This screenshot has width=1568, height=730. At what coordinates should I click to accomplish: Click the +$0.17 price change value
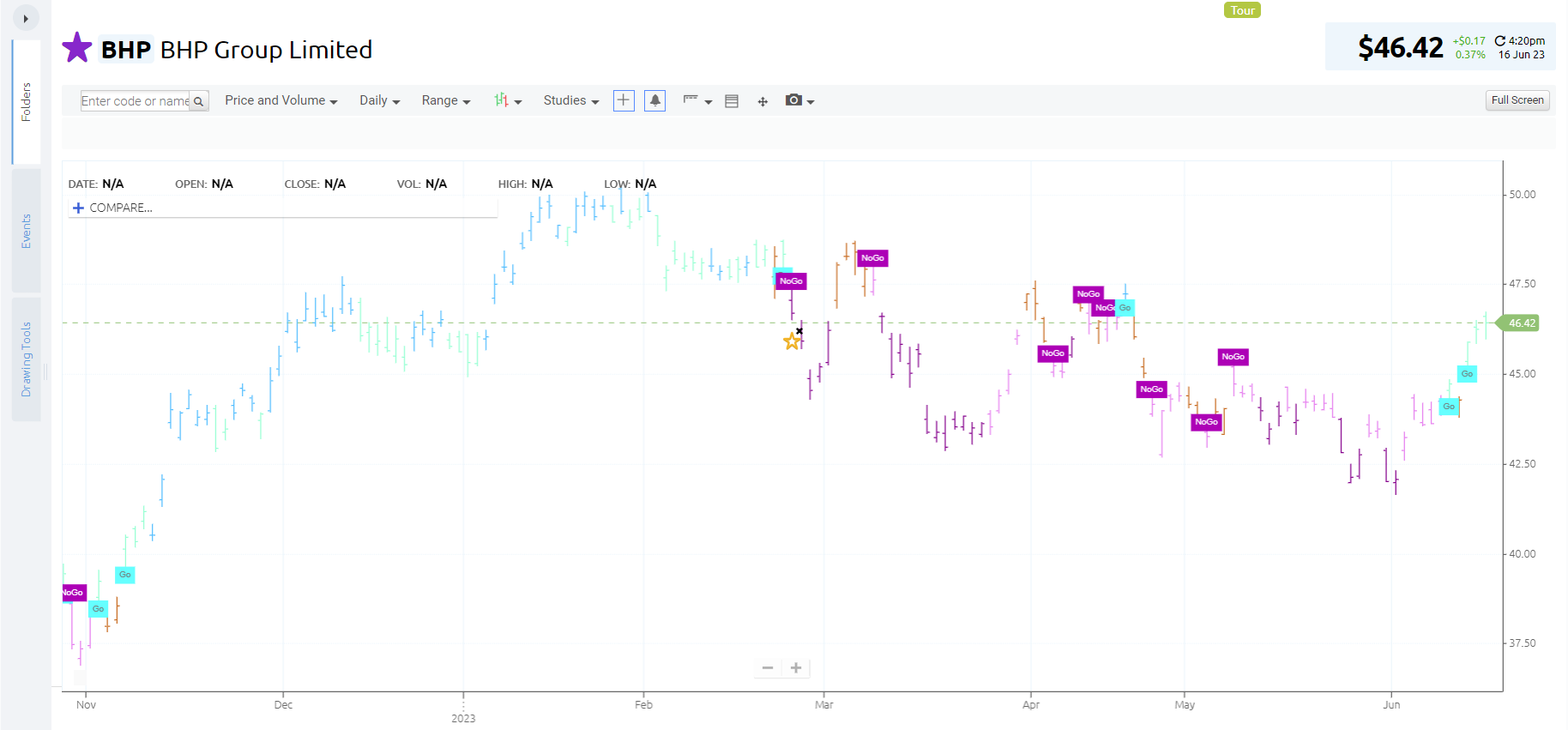pos(1468,40)
